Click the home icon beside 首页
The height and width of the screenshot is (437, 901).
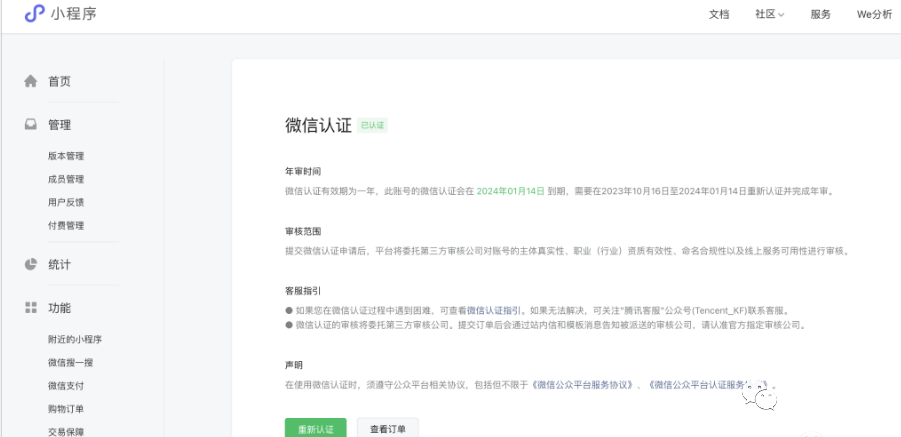[30, 82]
